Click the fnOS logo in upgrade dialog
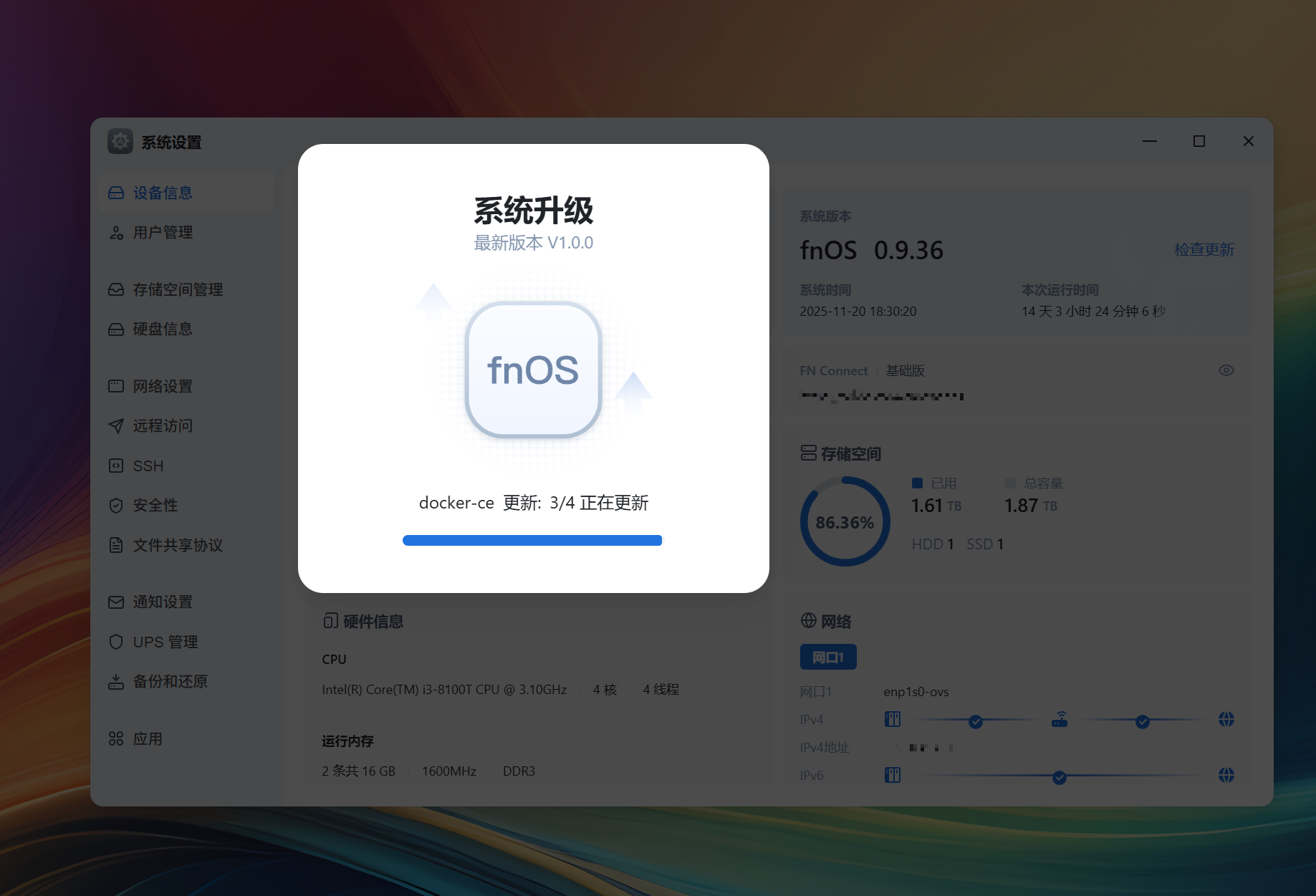This screenshot has width=1316, height=896. tap(533, 370)
